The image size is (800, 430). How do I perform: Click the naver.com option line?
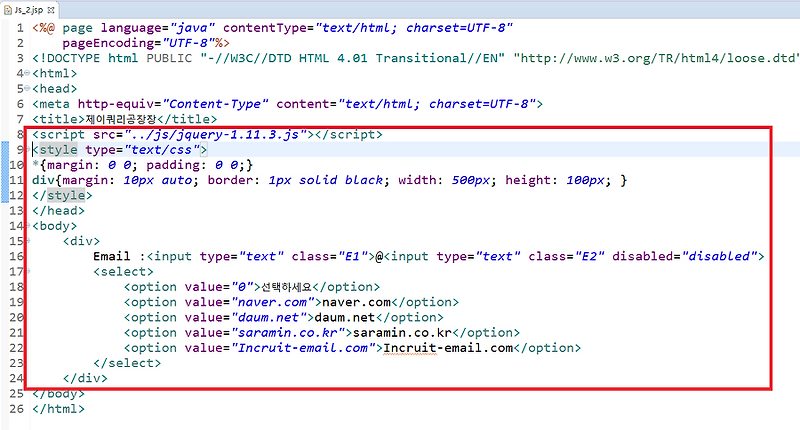point(291,302)
